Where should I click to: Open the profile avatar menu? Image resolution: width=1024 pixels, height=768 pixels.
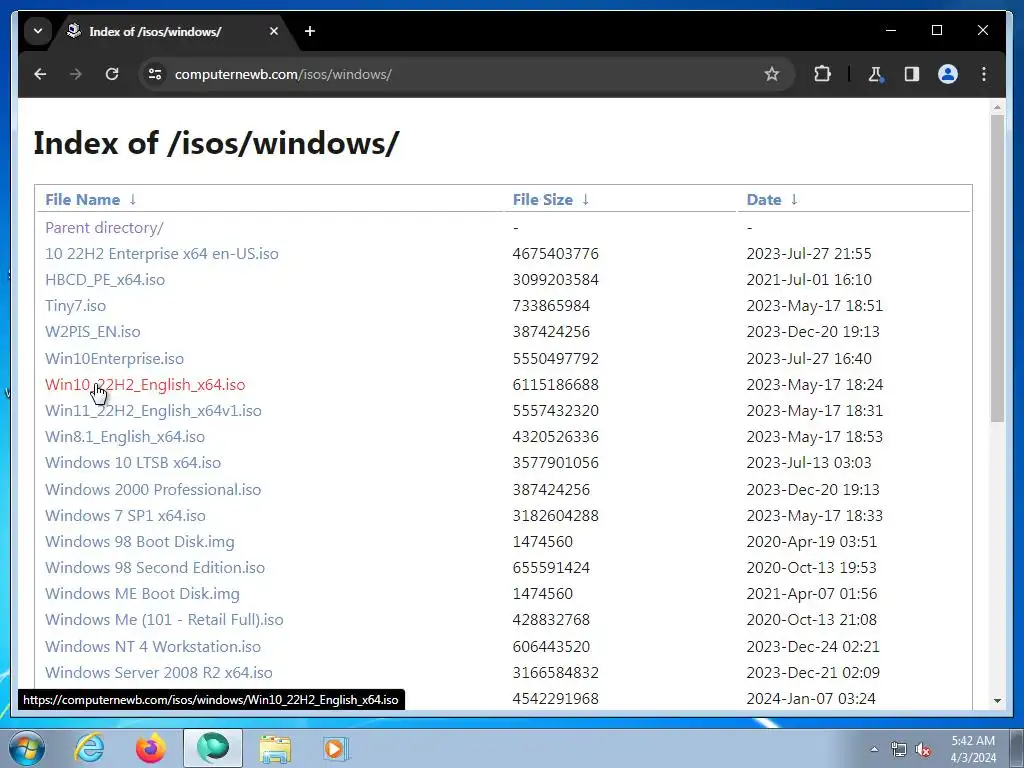click(948, 74)
